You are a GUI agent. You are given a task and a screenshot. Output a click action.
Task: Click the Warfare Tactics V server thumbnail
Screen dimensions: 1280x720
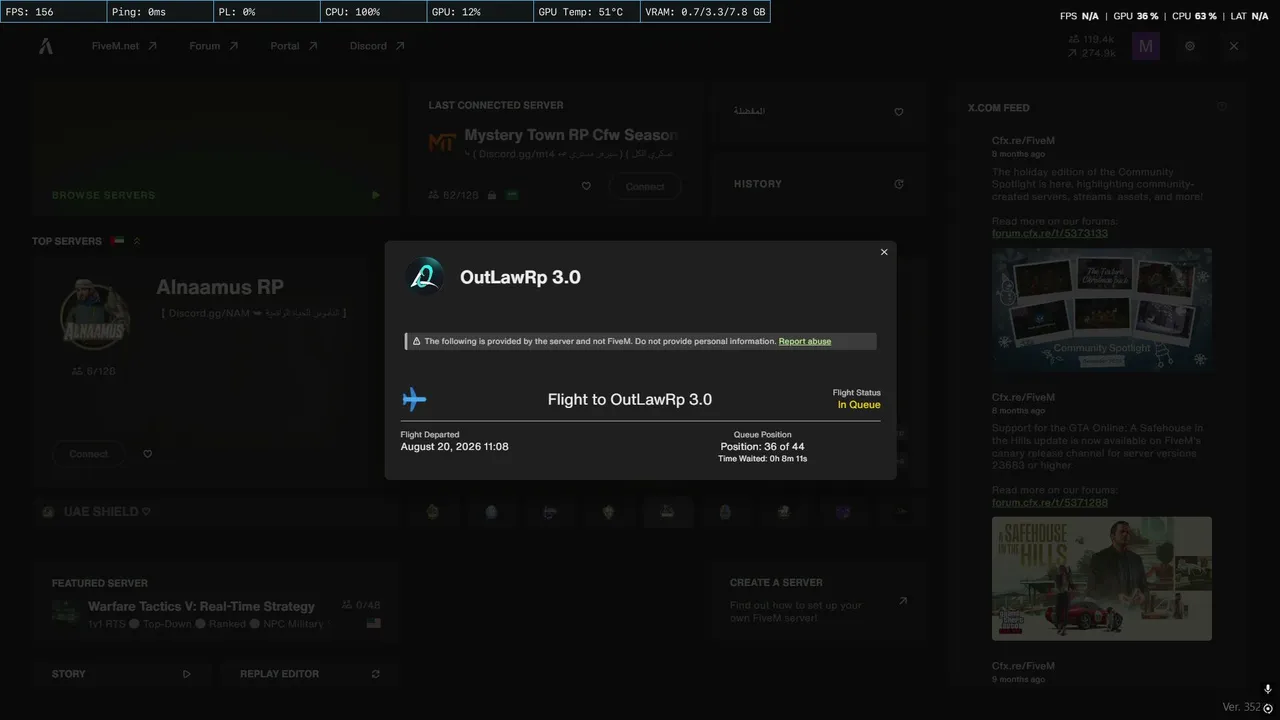pos(66,612)
